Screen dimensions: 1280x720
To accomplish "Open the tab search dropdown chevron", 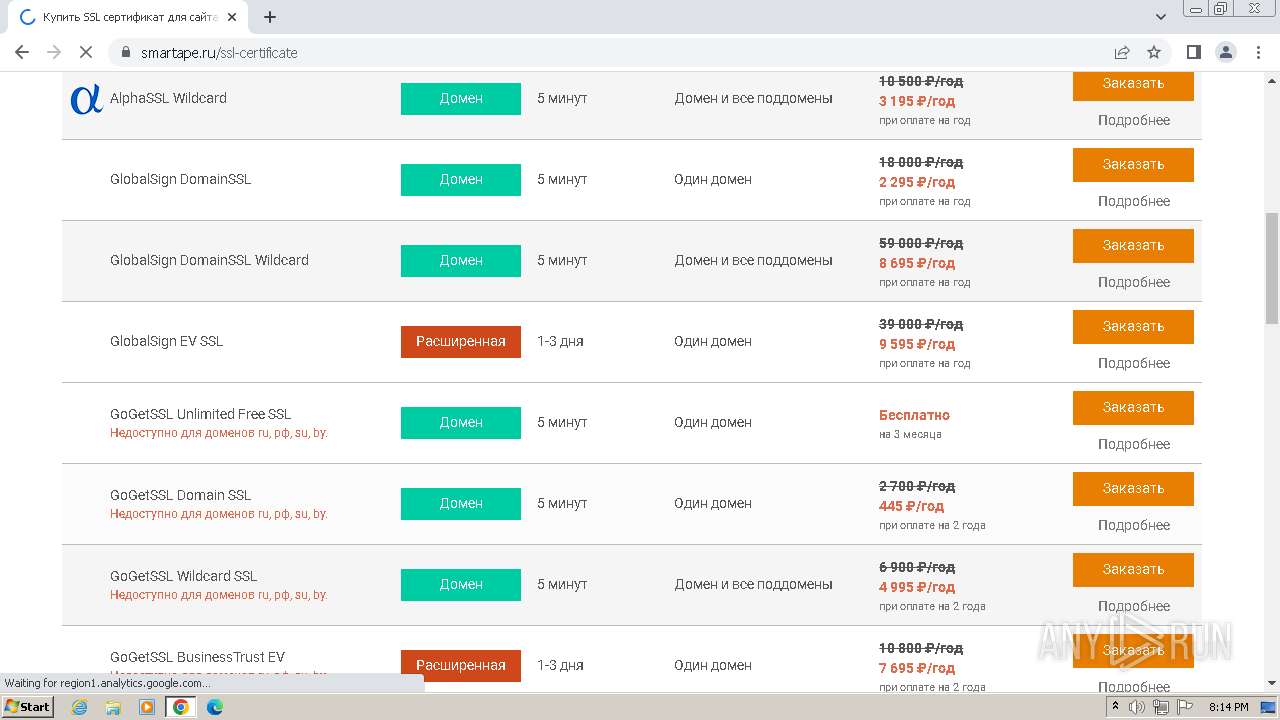I will (1161, 17).
